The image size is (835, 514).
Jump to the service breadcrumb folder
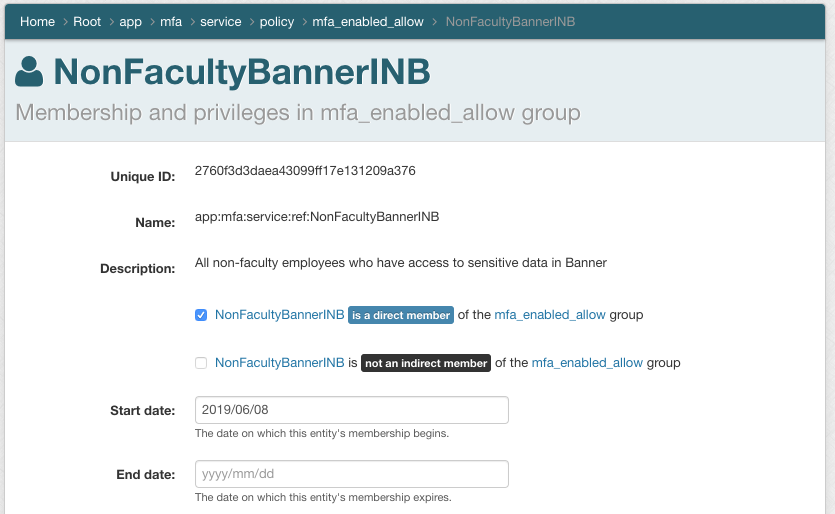pos(220,21)
